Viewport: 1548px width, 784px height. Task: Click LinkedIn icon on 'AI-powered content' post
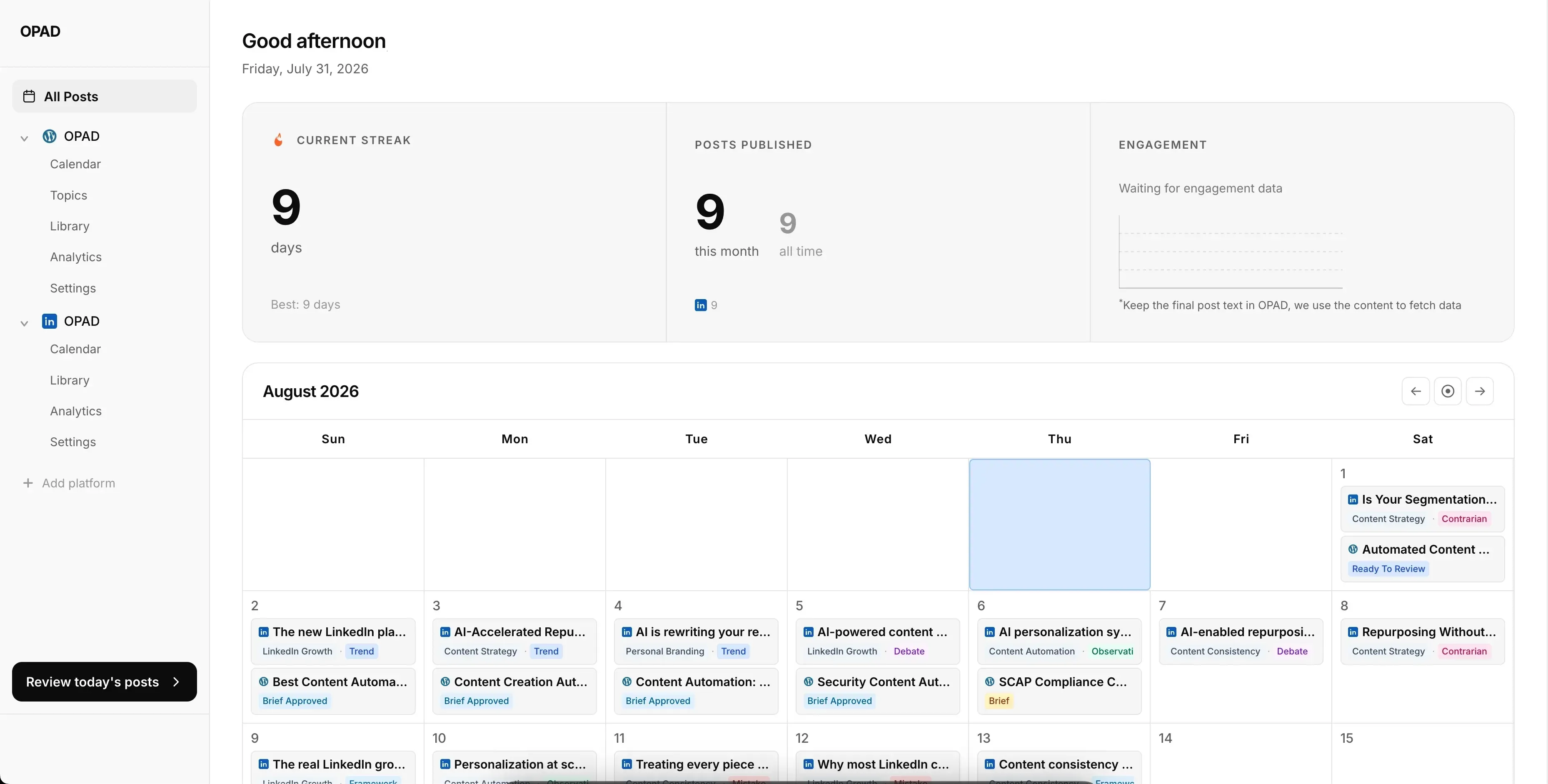click(808, 632)
